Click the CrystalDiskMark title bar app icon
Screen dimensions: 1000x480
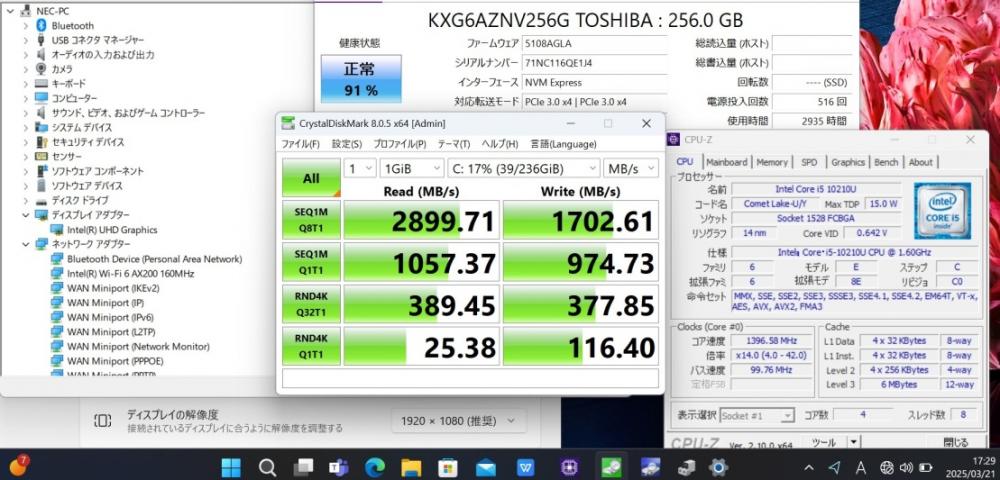(x=288, y=123)
